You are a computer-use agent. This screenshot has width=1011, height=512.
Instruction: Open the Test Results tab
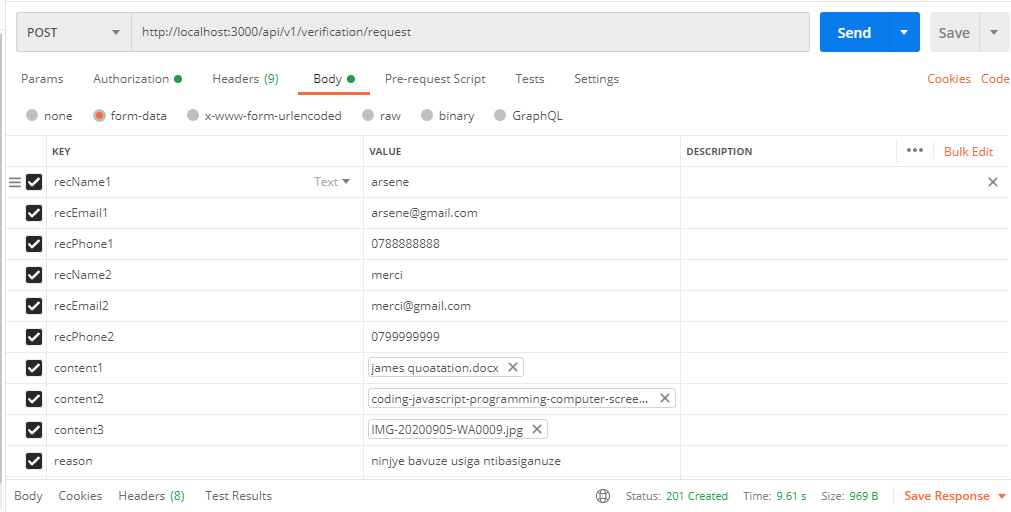click(x=239, y=496)
